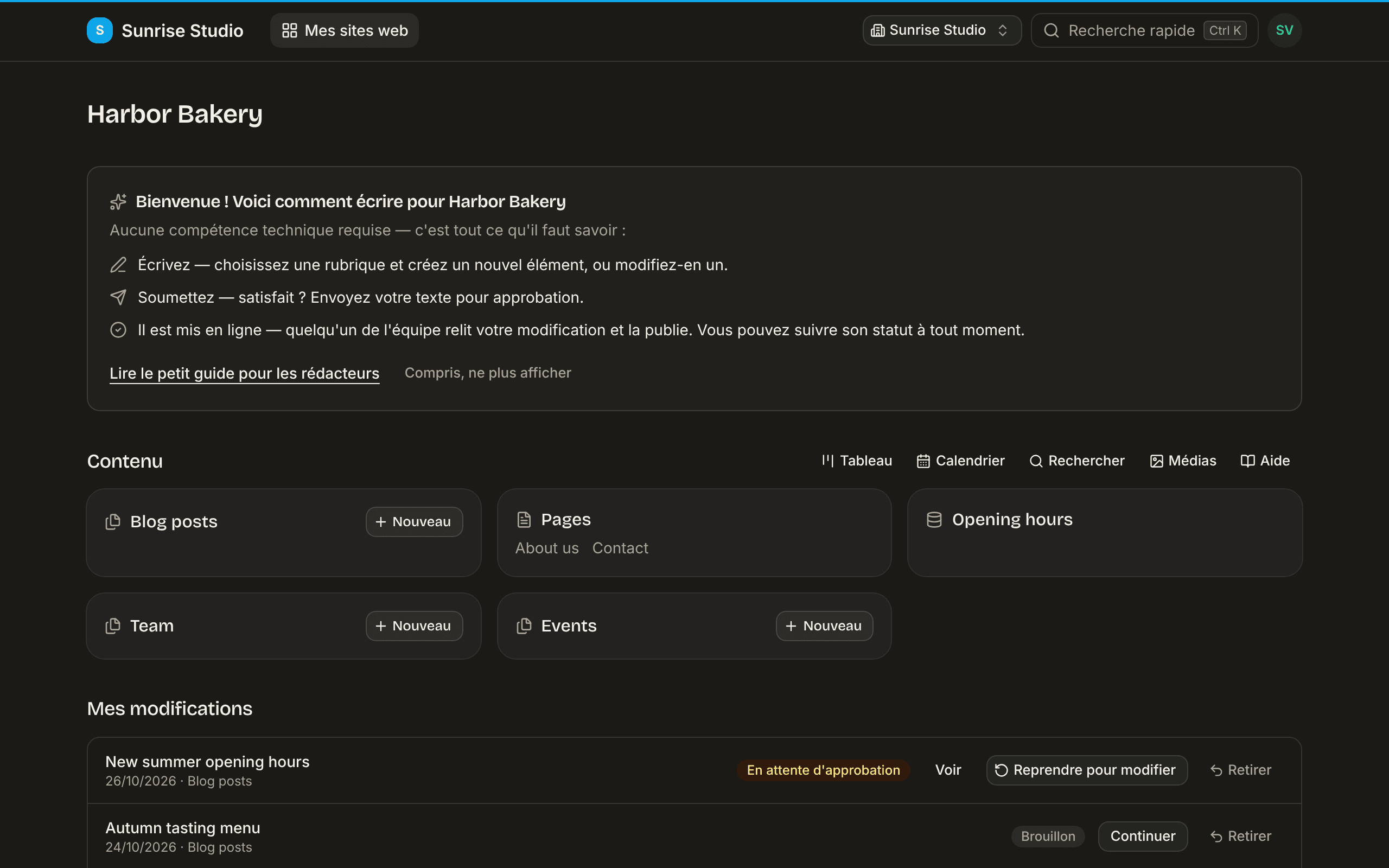Click Voir for New summer opening hours

click(x=948, y=770)
